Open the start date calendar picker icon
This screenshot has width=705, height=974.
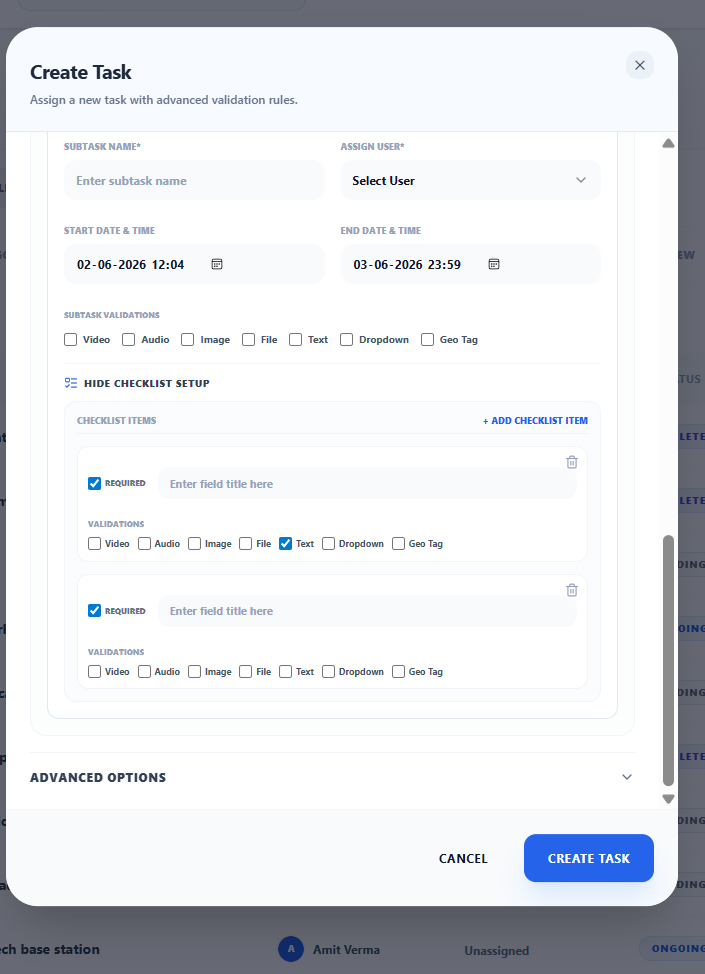pyautogui.click(x=217, y=264)
